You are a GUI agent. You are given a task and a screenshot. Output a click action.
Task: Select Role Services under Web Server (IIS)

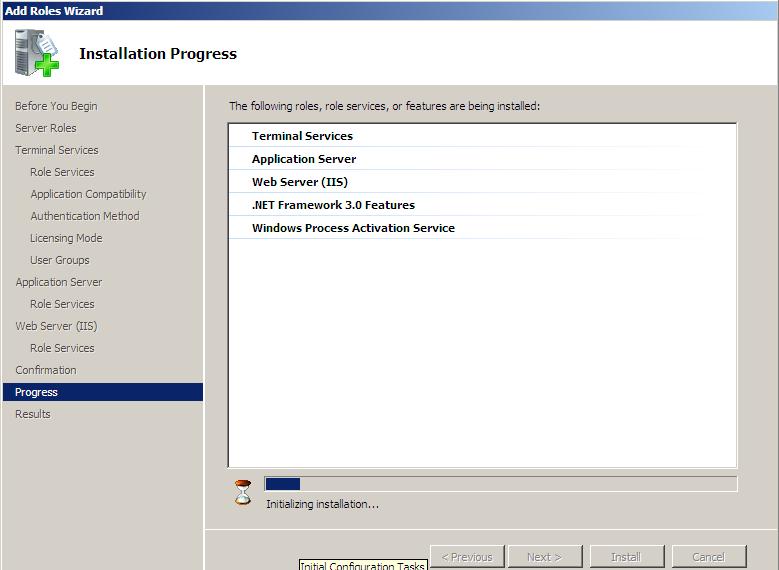pos(62,347)
